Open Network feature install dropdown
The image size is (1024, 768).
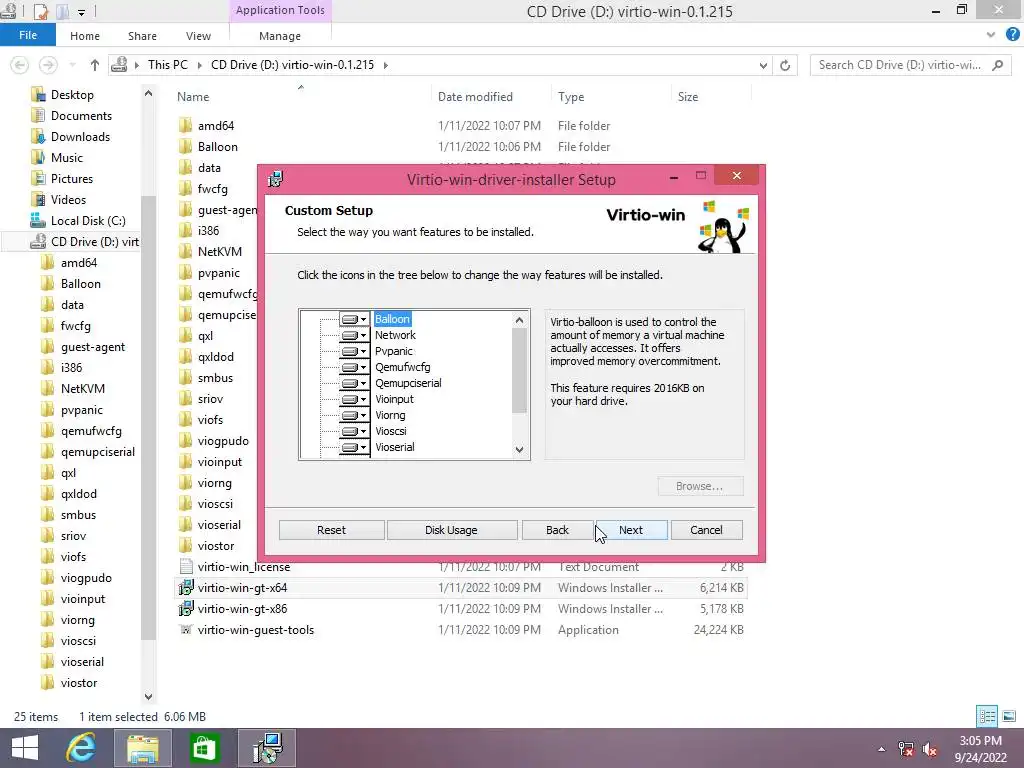[x=354, y=335]
